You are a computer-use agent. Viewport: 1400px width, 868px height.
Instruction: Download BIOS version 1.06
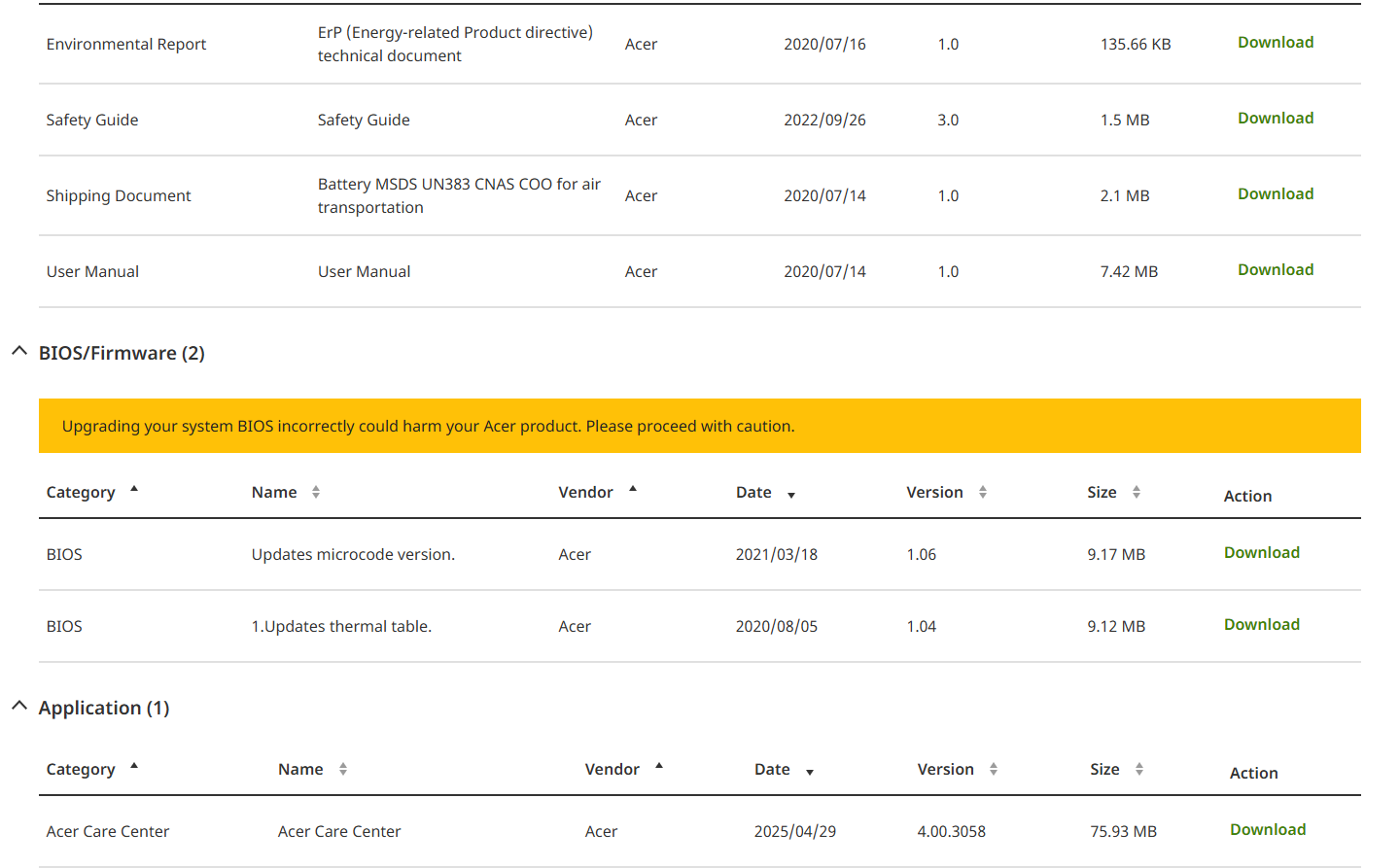(x=1261, y=553)
